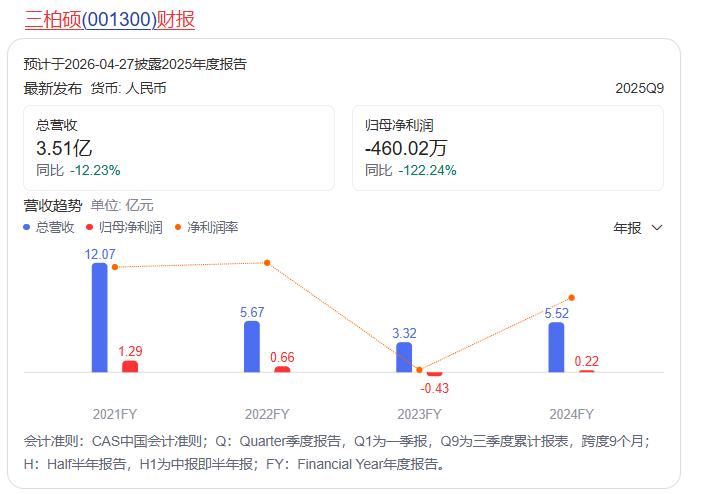
Task: Click the 3.32 revenue value label
Action: [x=404, y=333]
